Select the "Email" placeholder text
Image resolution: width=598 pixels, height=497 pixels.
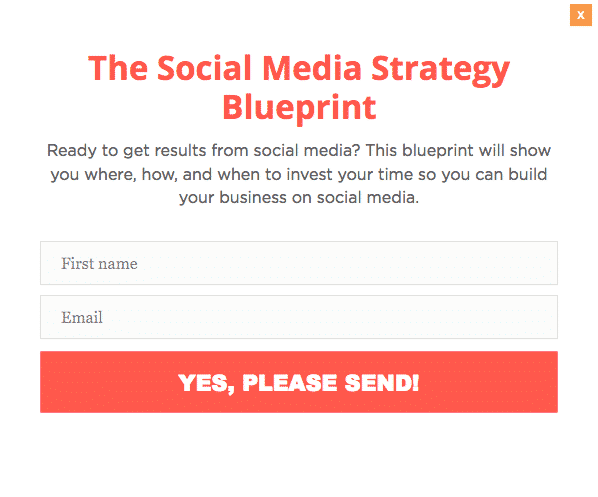(x=82, y=317)
